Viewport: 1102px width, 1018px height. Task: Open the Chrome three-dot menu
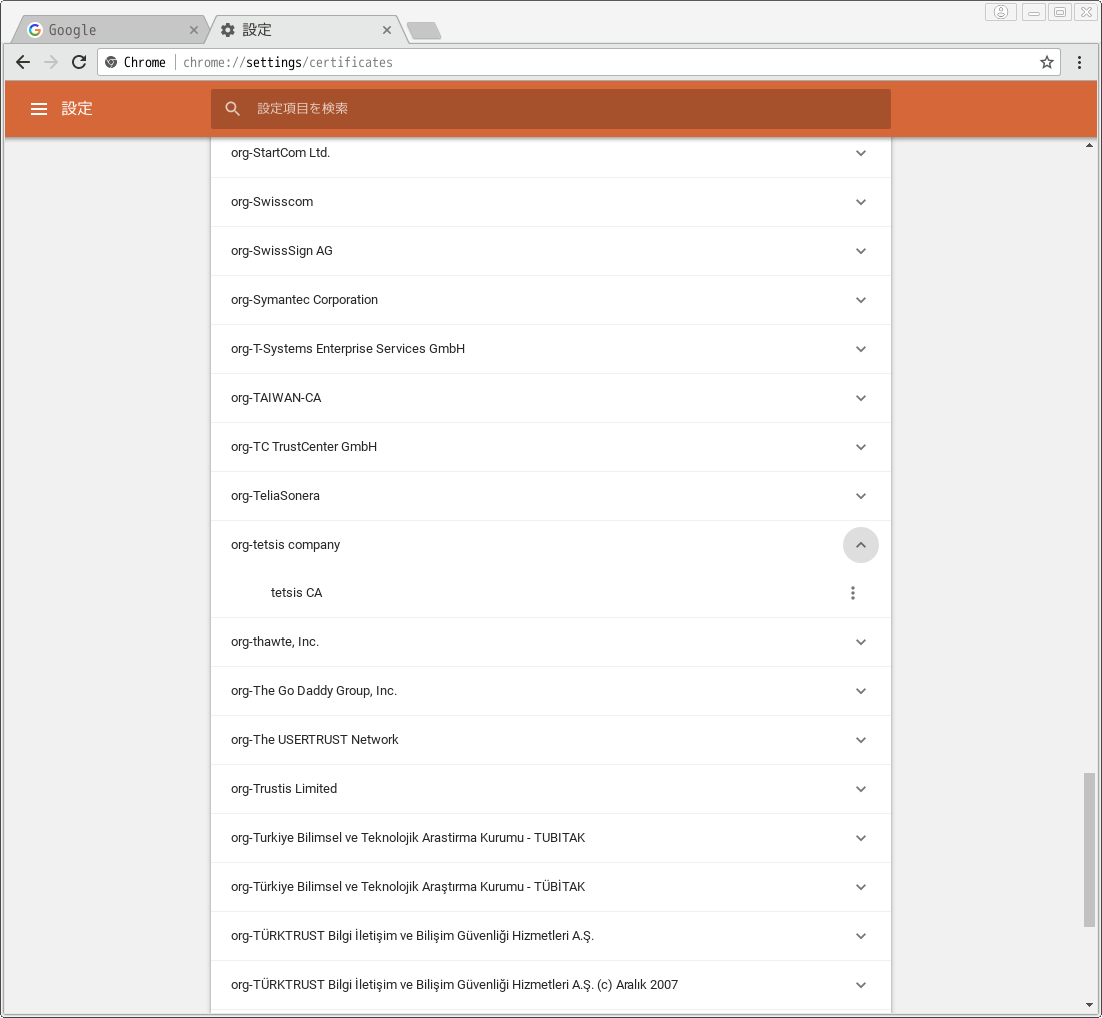point(1079,62)
